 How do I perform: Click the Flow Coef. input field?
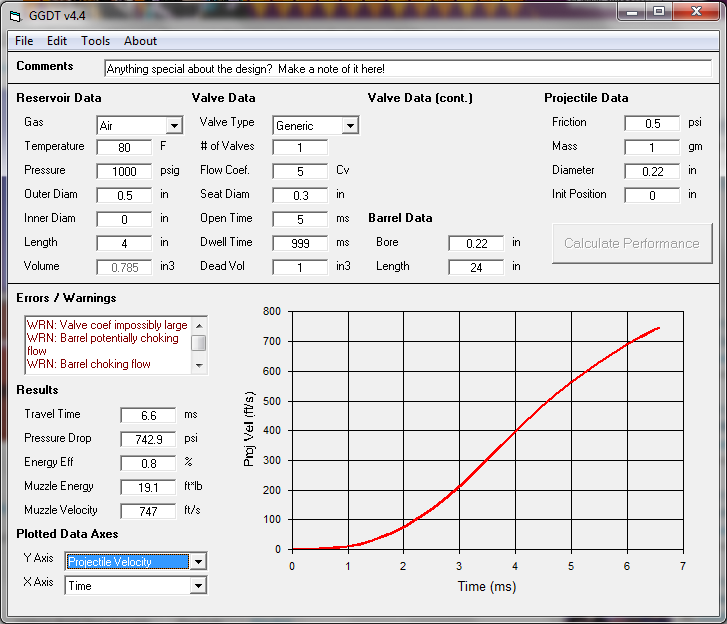299,171
